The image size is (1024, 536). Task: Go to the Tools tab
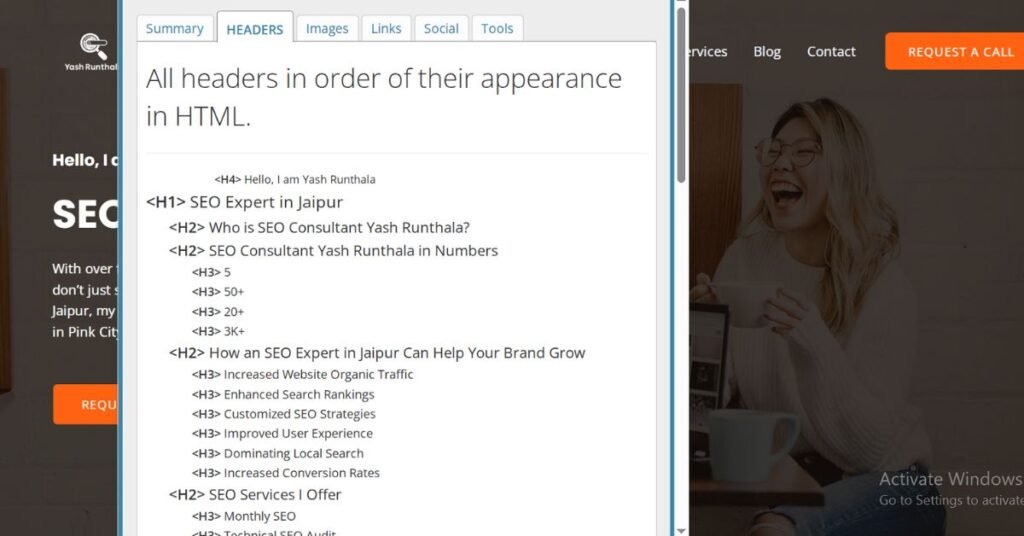pos(497,29)
